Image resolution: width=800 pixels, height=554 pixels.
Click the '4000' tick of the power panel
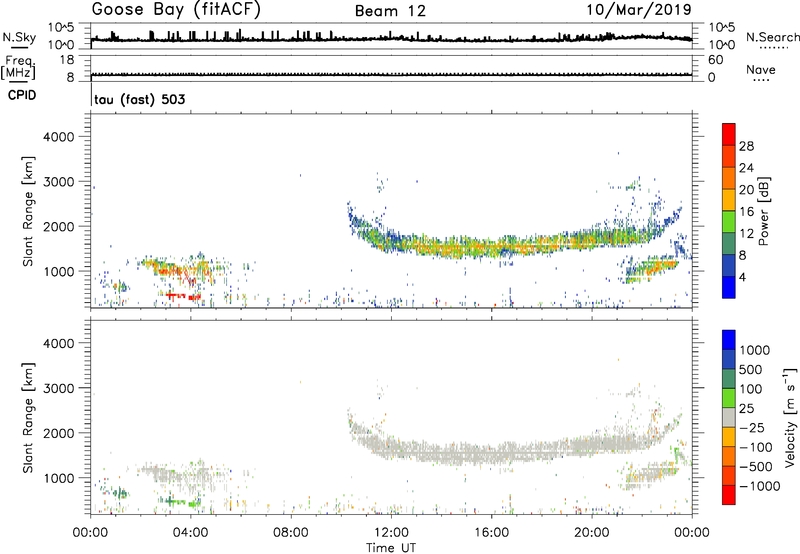[x=59, y=137]
